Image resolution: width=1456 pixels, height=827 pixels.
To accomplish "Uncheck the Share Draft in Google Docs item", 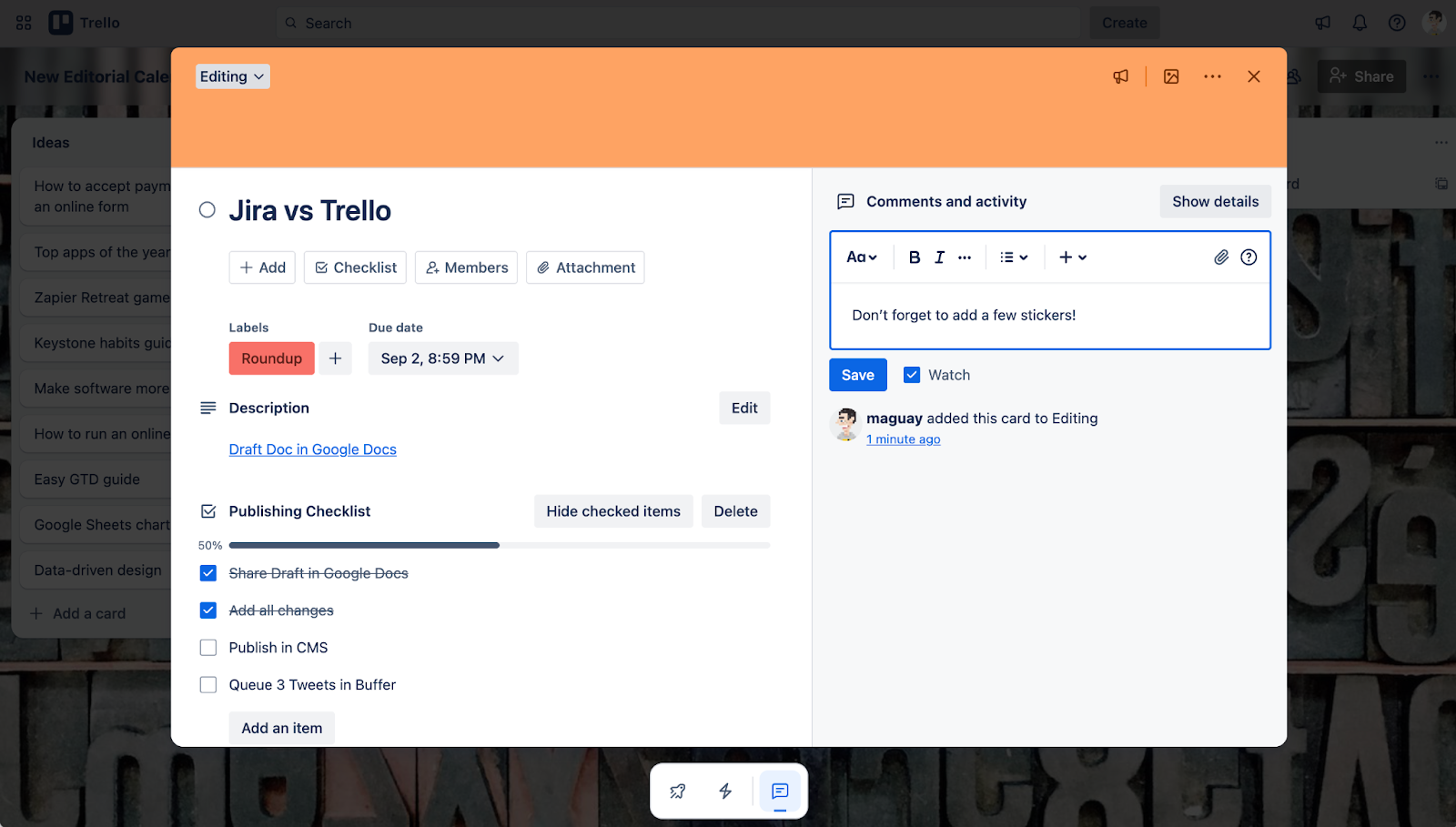I will point(207,572).
